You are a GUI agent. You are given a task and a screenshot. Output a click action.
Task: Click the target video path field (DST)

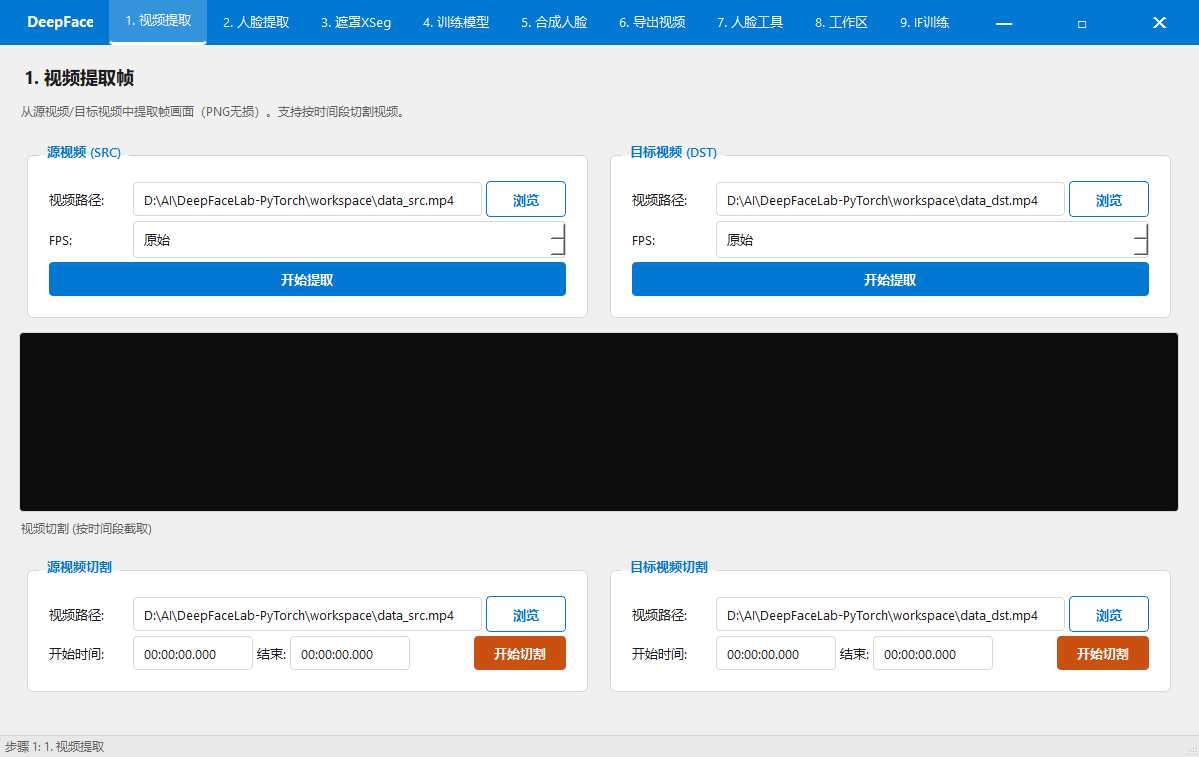(890, 200)
